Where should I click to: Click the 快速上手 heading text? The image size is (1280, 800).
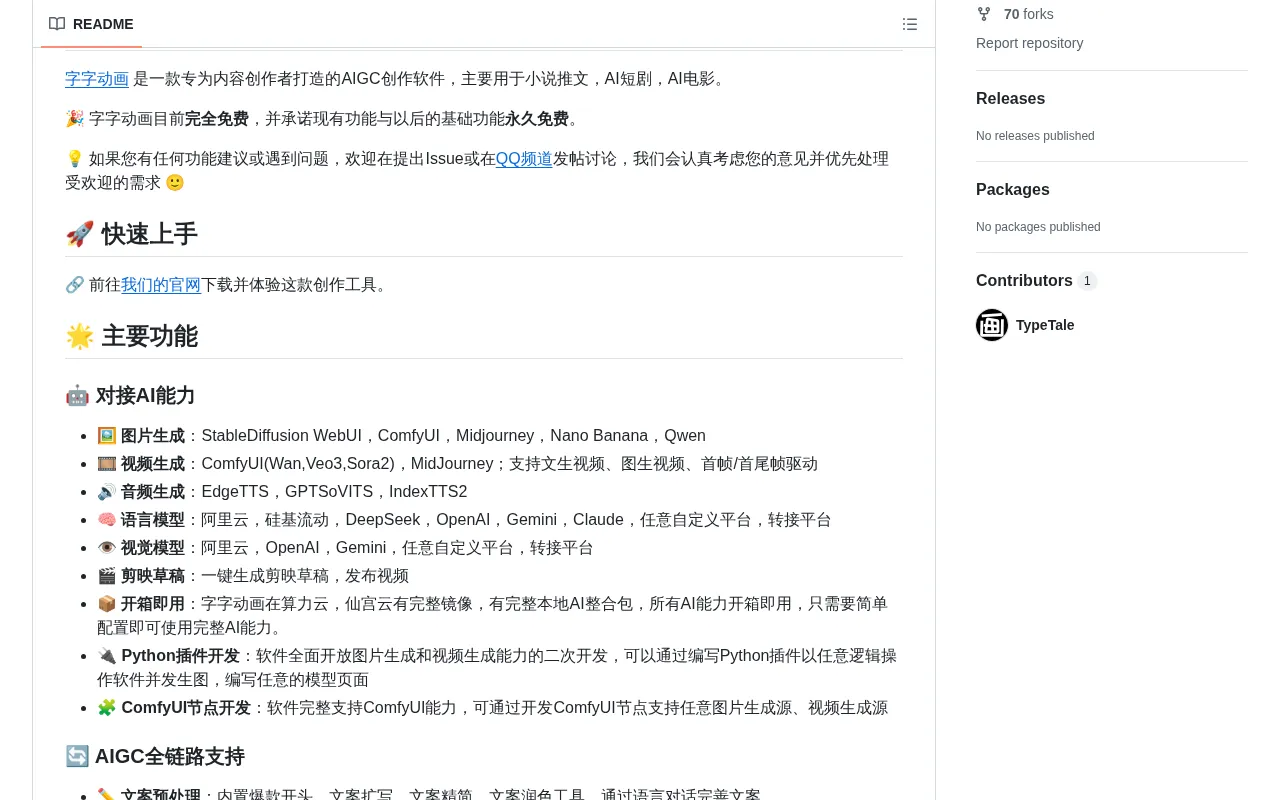point(149,234)
